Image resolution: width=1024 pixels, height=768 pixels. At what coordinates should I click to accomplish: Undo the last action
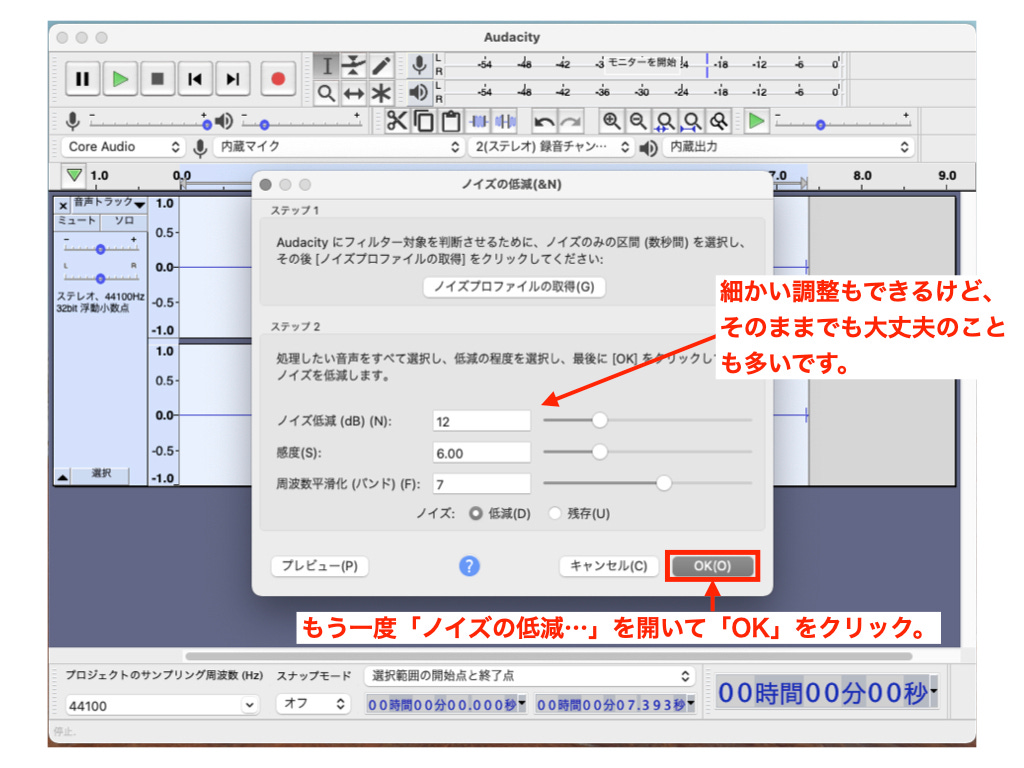pyautogui.click(x=543, y=121)
